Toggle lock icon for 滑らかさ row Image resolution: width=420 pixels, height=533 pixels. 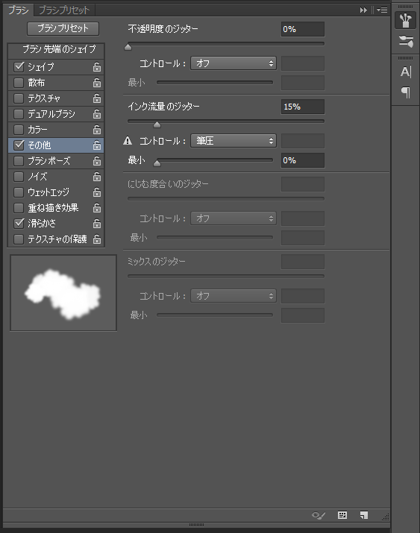[x=97, y=223]
